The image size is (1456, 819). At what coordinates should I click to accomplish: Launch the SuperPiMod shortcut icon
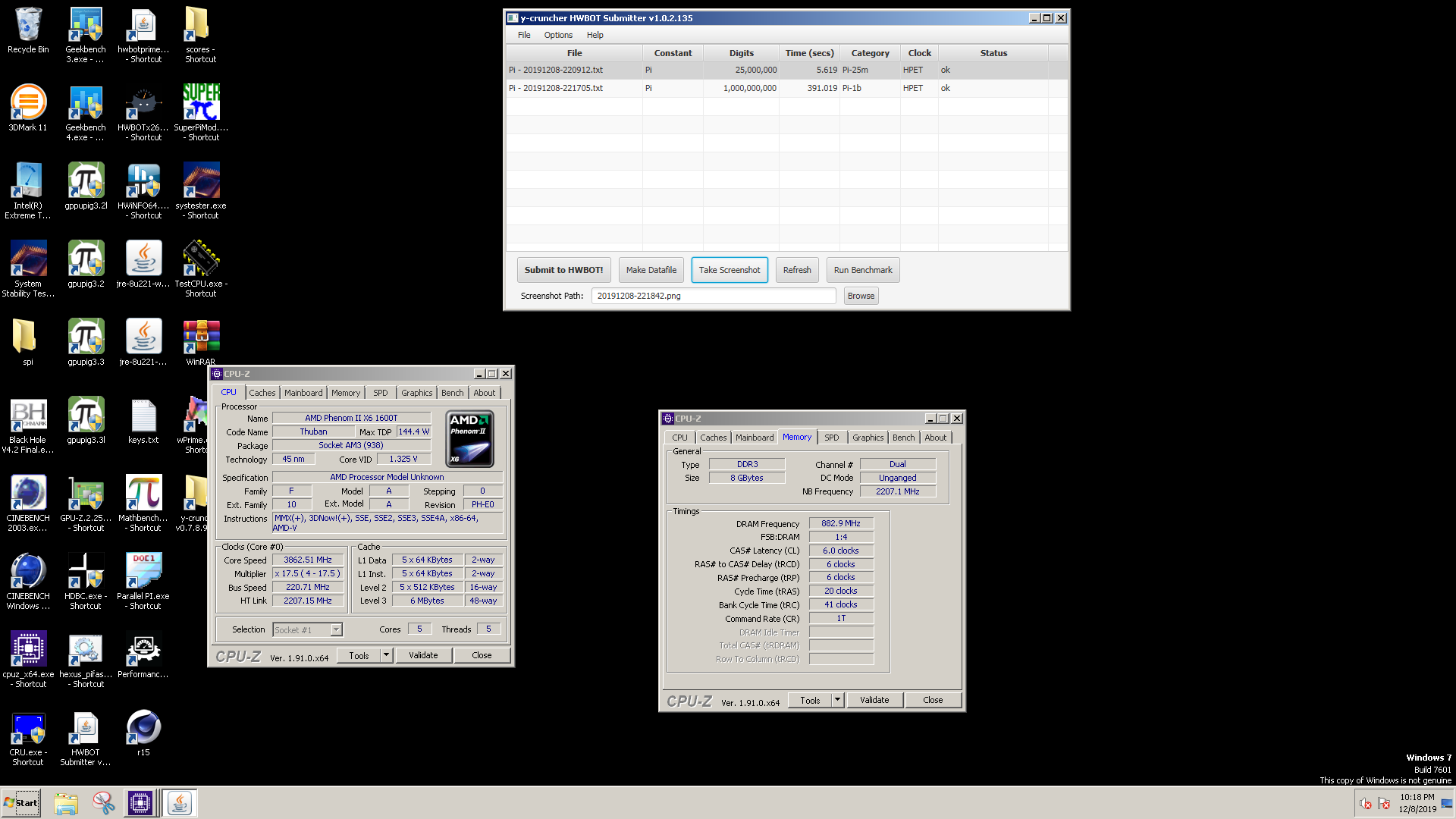point(201,113)
